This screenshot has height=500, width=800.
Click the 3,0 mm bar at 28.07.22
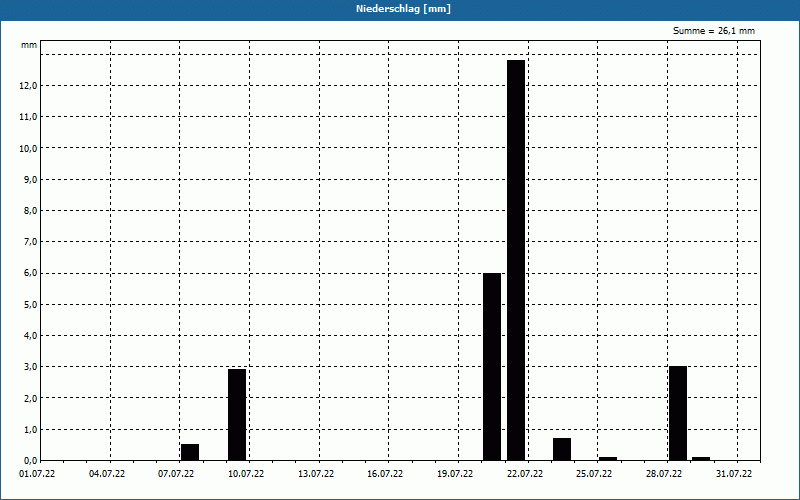click(x=678, y=413)
